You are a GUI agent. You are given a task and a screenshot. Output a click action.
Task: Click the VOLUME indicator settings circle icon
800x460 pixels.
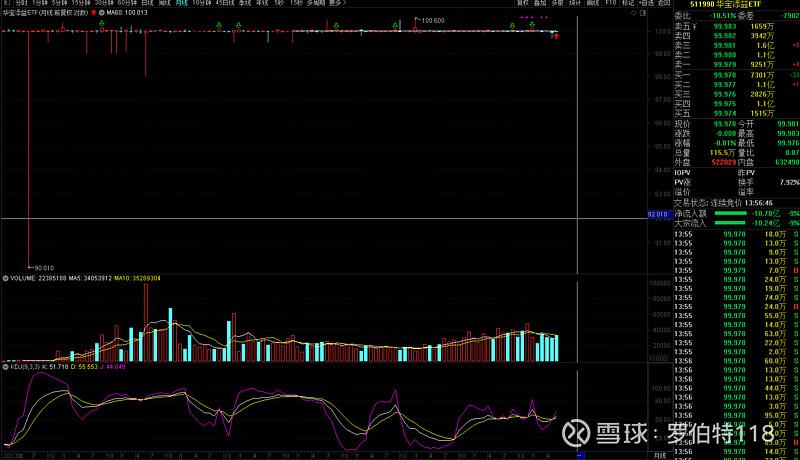point(4,278)
